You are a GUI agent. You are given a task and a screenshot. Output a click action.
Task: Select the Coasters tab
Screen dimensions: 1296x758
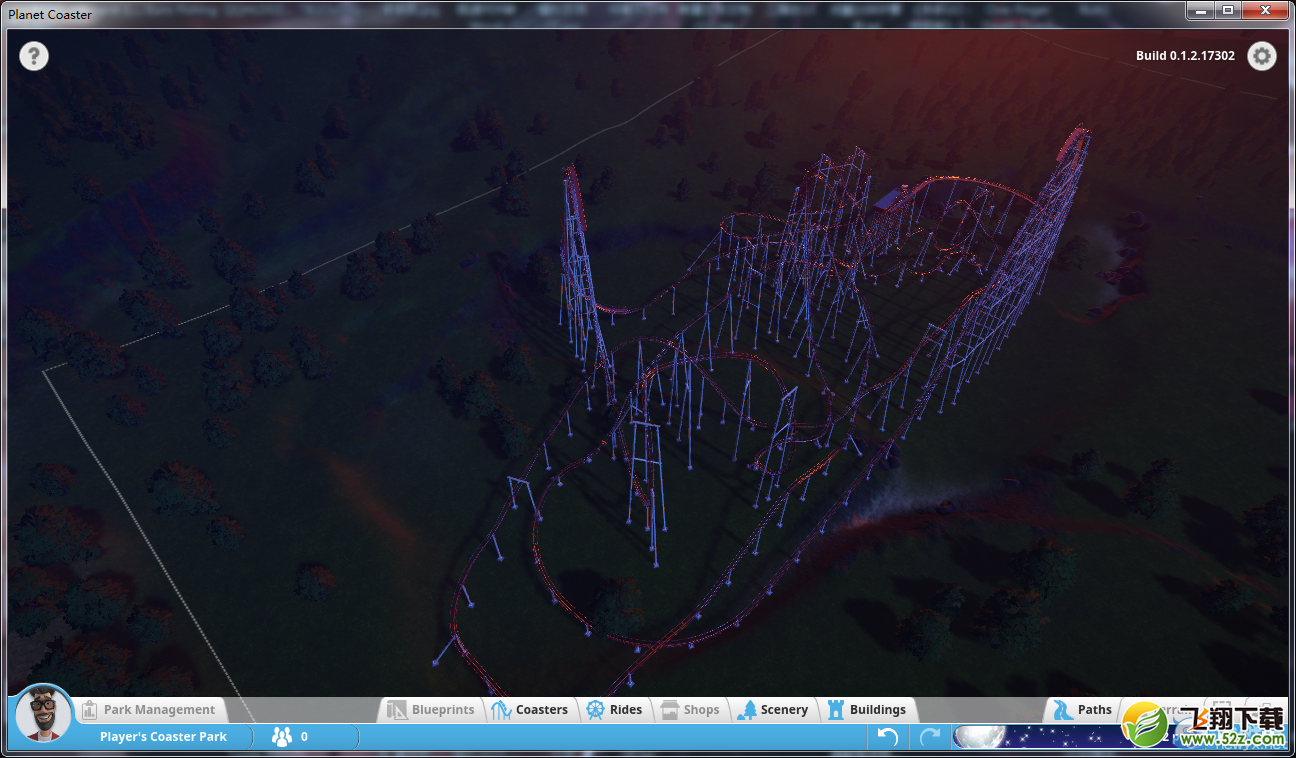(530, 710)
